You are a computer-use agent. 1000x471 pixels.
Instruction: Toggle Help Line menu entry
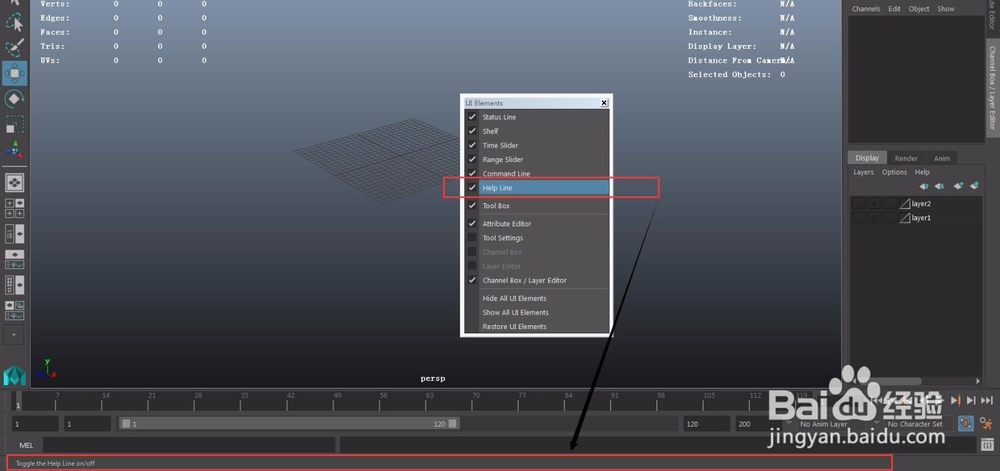point(536,188)
